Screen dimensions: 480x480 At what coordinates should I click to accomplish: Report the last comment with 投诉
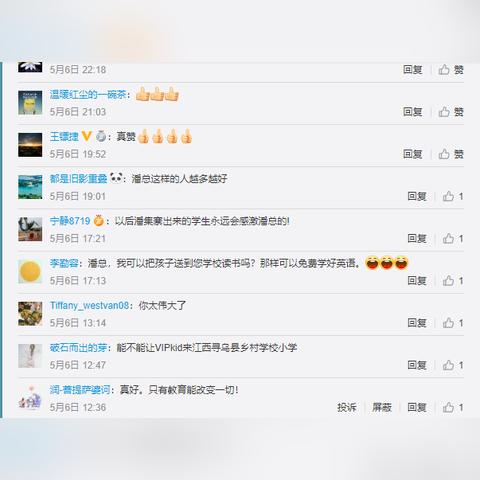pos(347,407)
